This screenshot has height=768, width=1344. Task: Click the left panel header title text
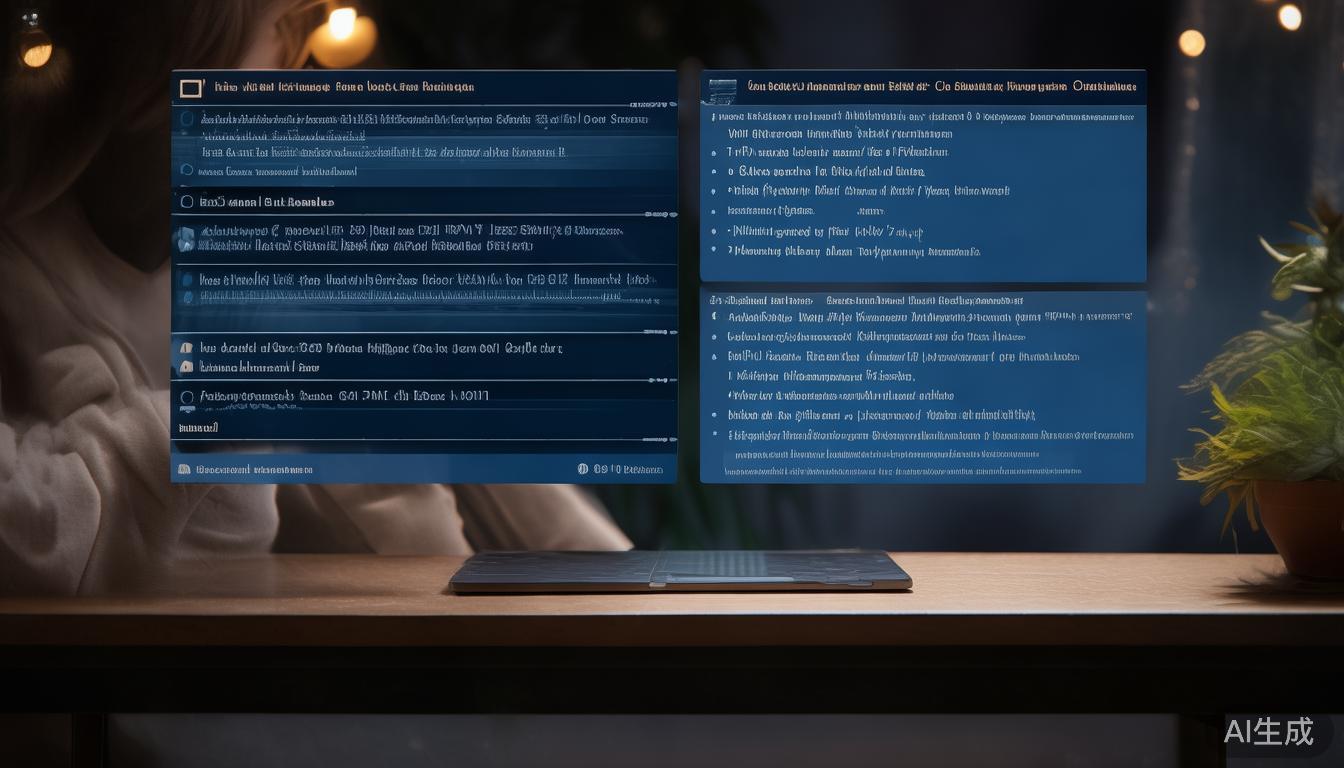[x=344, y=87]
